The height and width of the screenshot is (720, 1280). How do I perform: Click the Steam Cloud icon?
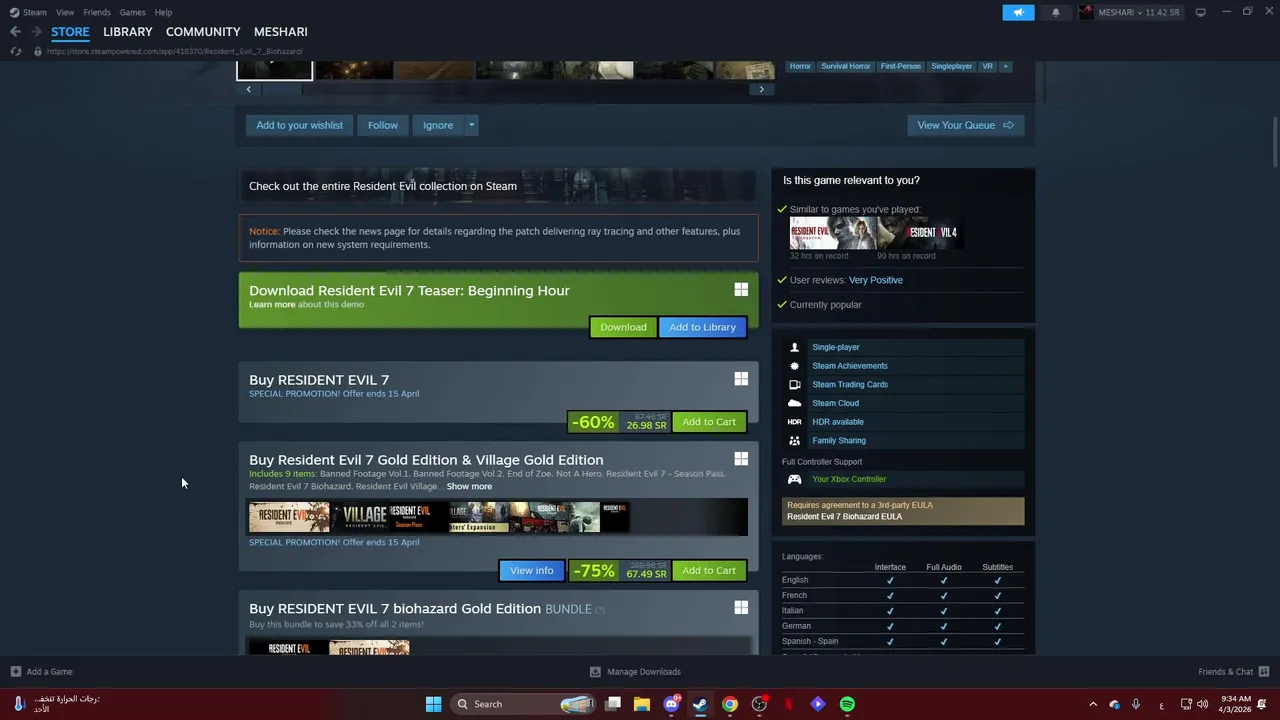(x=794, y=403)
